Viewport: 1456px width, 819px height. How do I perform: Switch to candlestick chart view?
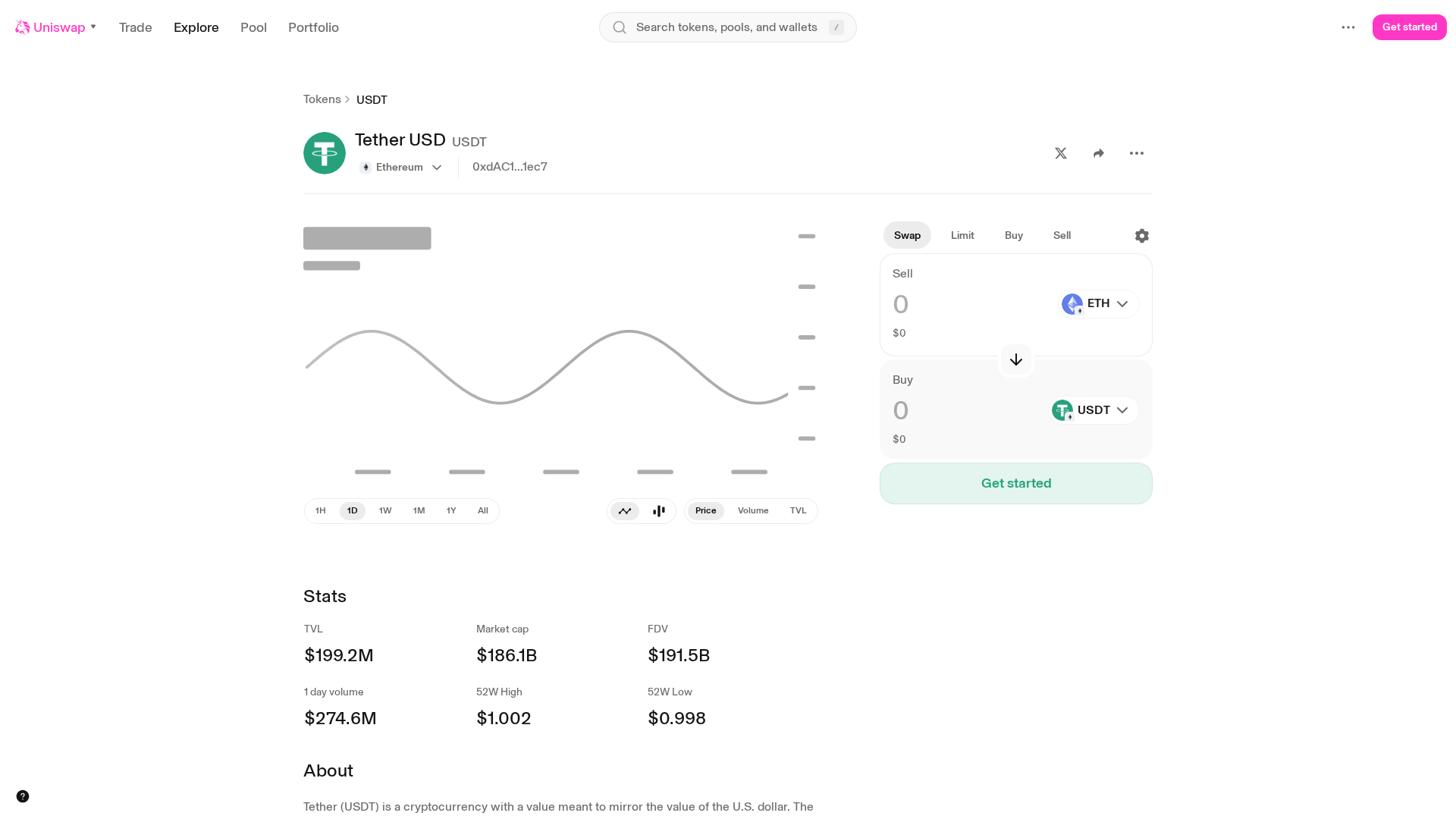tap(659, 511)
